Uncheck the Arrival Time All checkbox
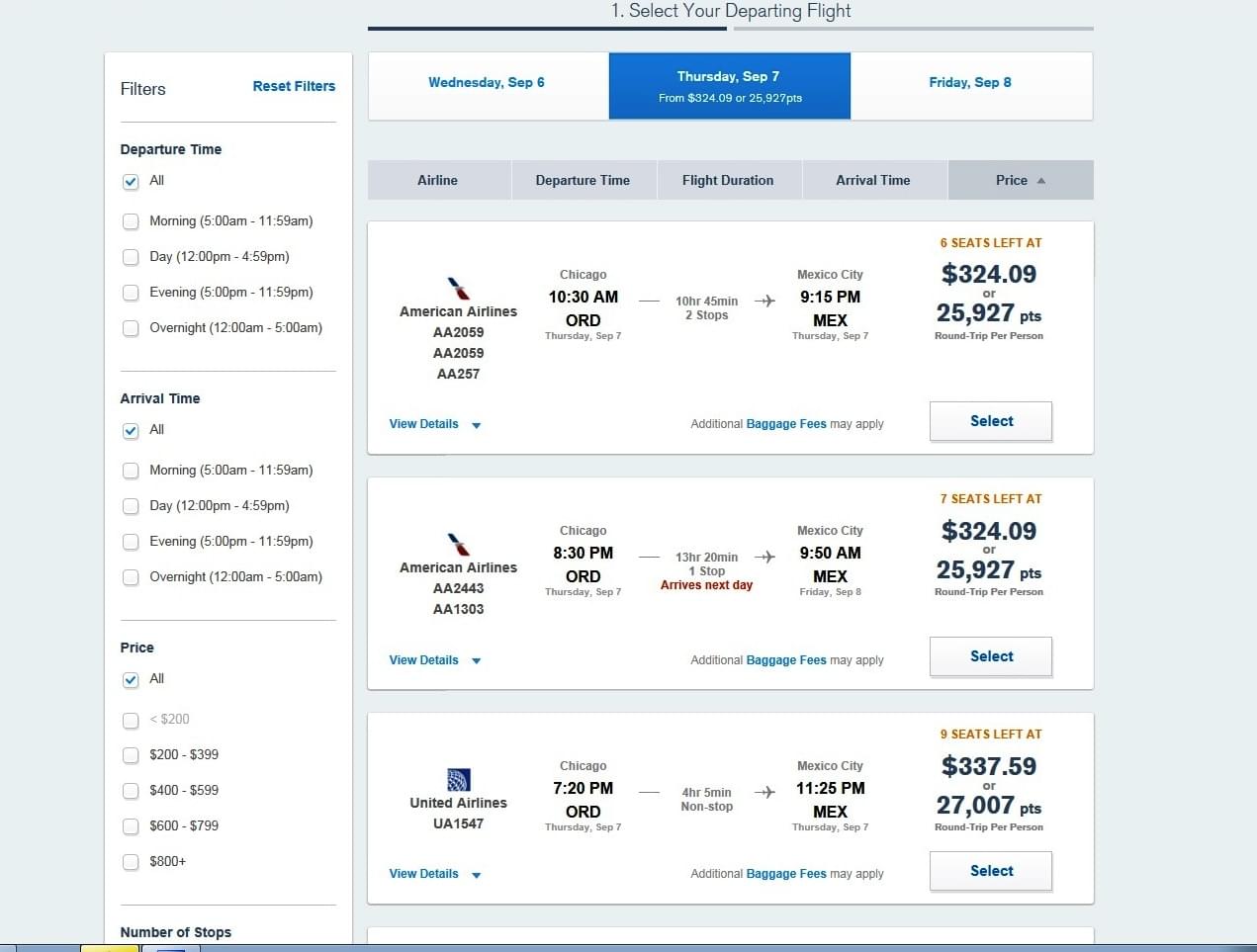Image resolution: width=1257 pixels, height=952 pixels. [131, 431]
